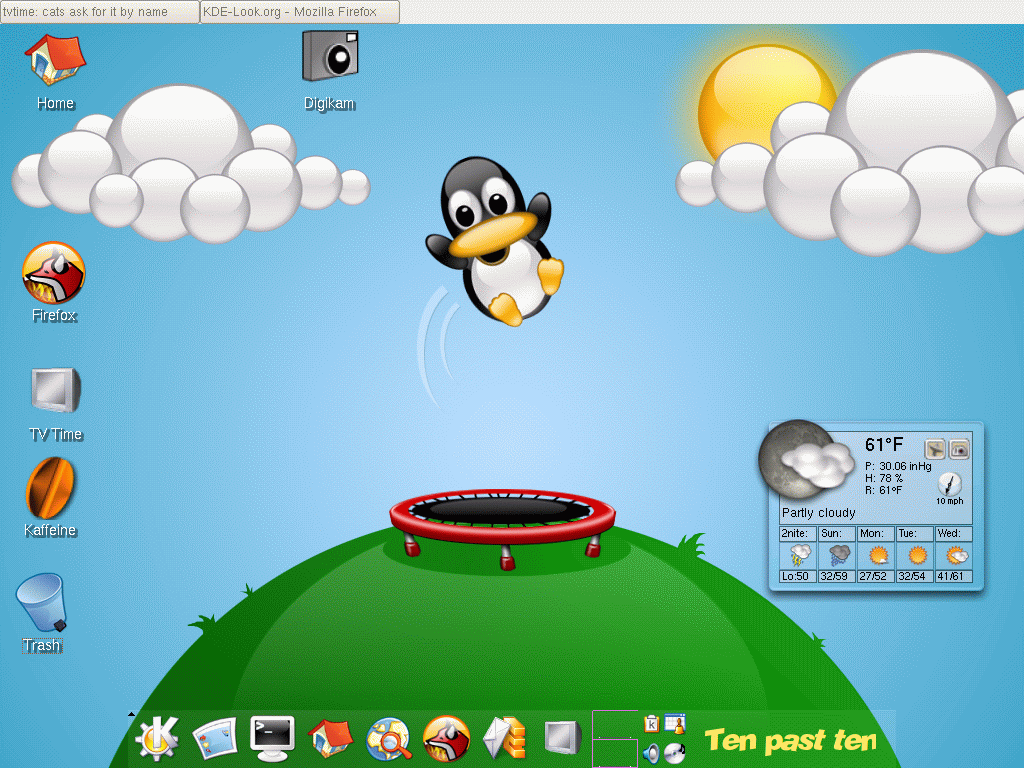Click the 'H: 78 %' humidity reading
Screen dimensions: 1024x768
(x=884, y=478)
